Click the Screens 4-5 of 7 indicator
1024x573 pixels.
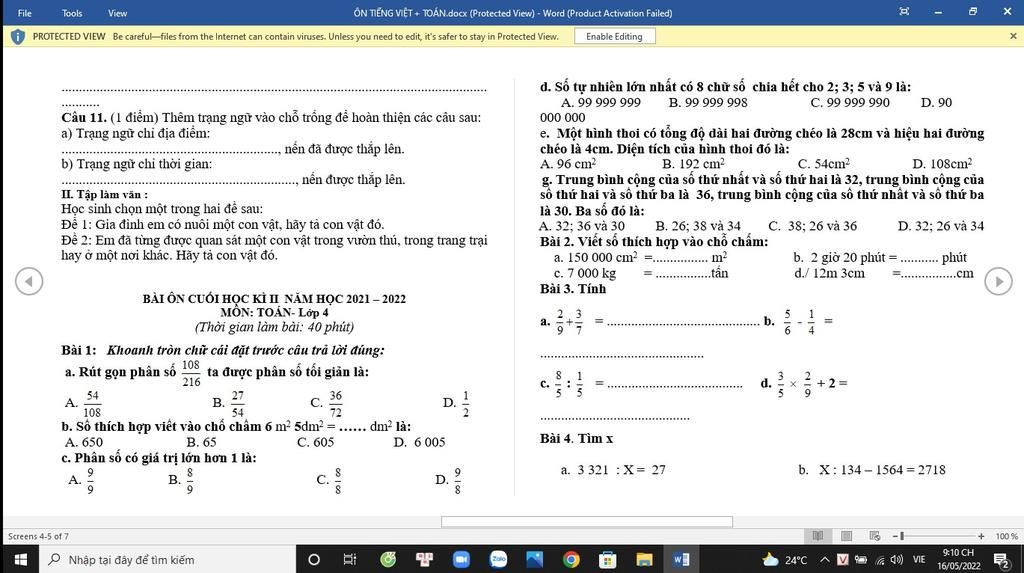[x=38, y=536]
